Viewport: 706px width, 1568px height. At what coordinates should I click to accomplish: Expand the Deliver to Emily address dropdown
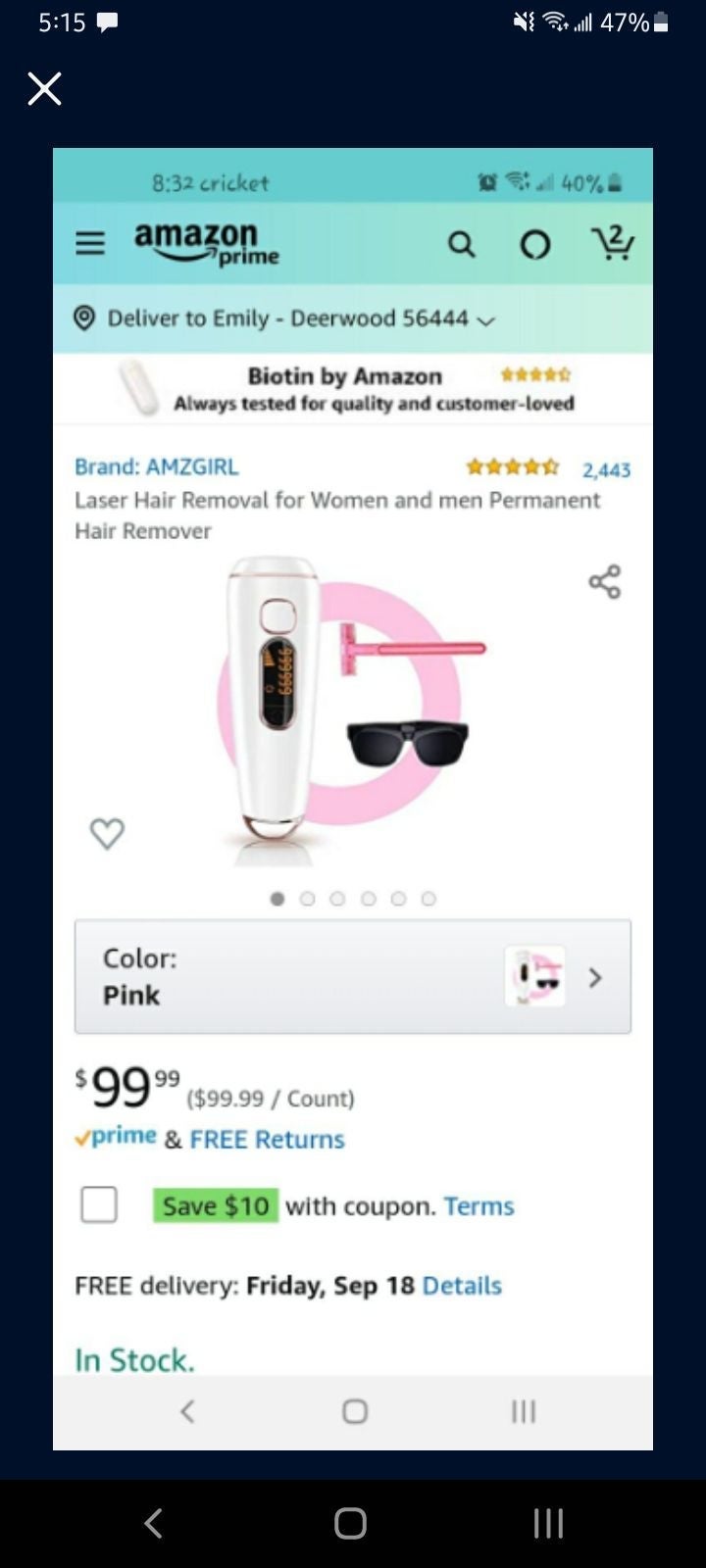click(485, 319)
